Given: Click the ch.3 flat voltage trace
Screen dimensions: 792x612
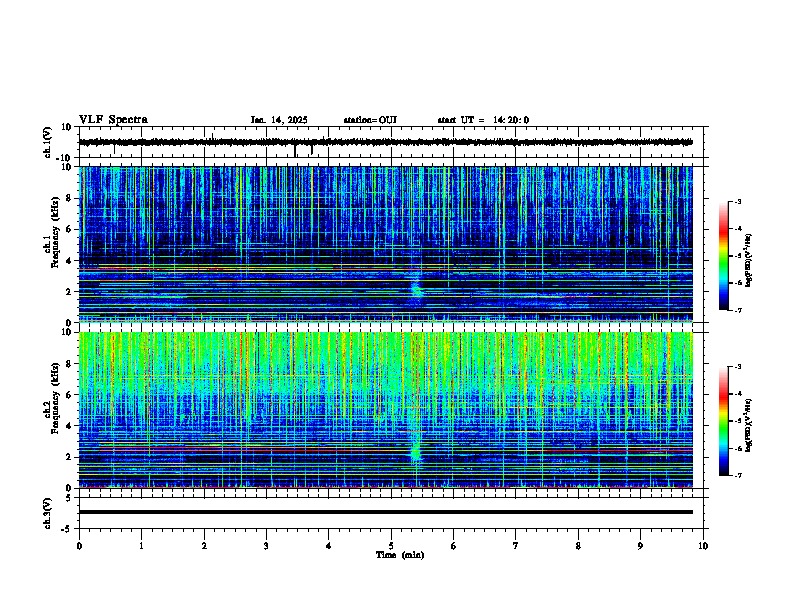Looking at the screenshot, I should click(385, 512).
